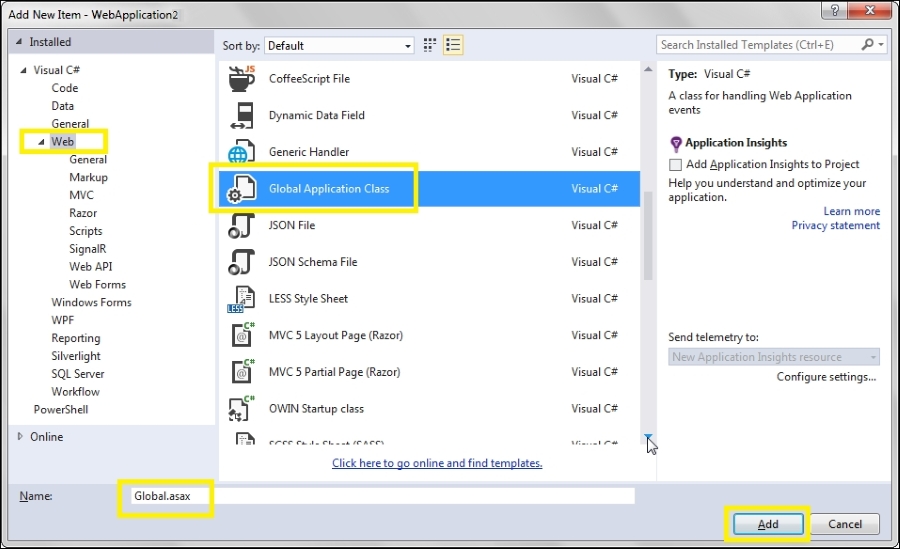
Task: Select the JSON File template icon
Action: (x=242, y=226)
